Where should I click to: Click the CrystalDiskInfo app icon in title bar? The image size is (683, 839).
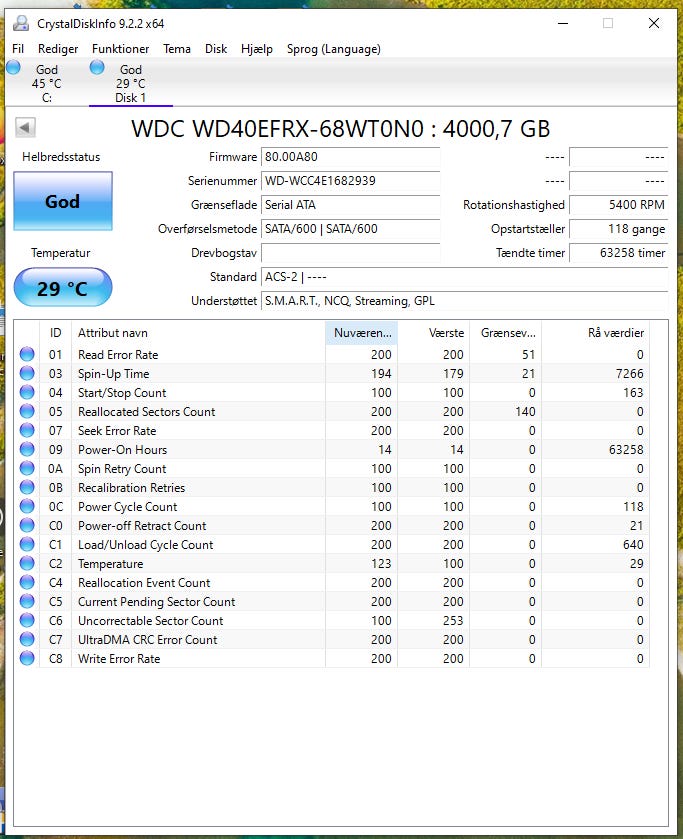21,23
